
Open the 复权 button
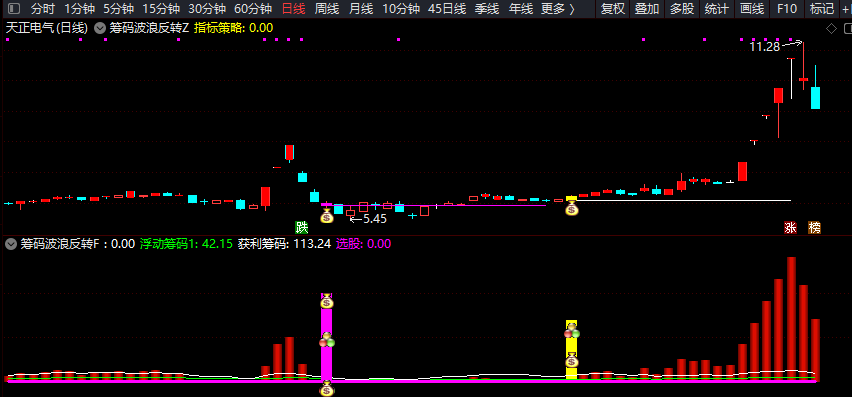point(613,9)
